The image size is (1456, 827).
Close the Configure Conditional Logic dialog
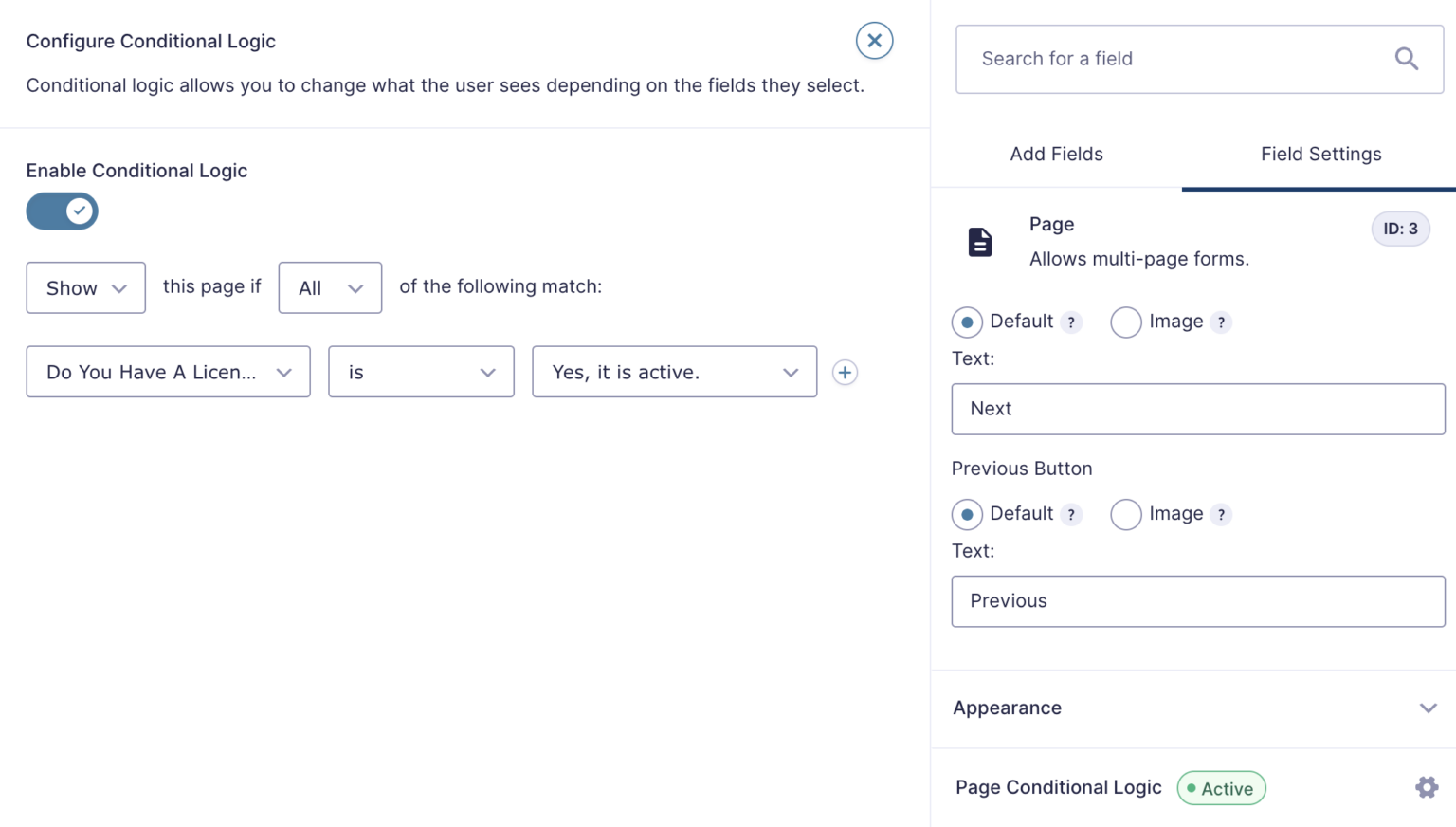(874, 40)
